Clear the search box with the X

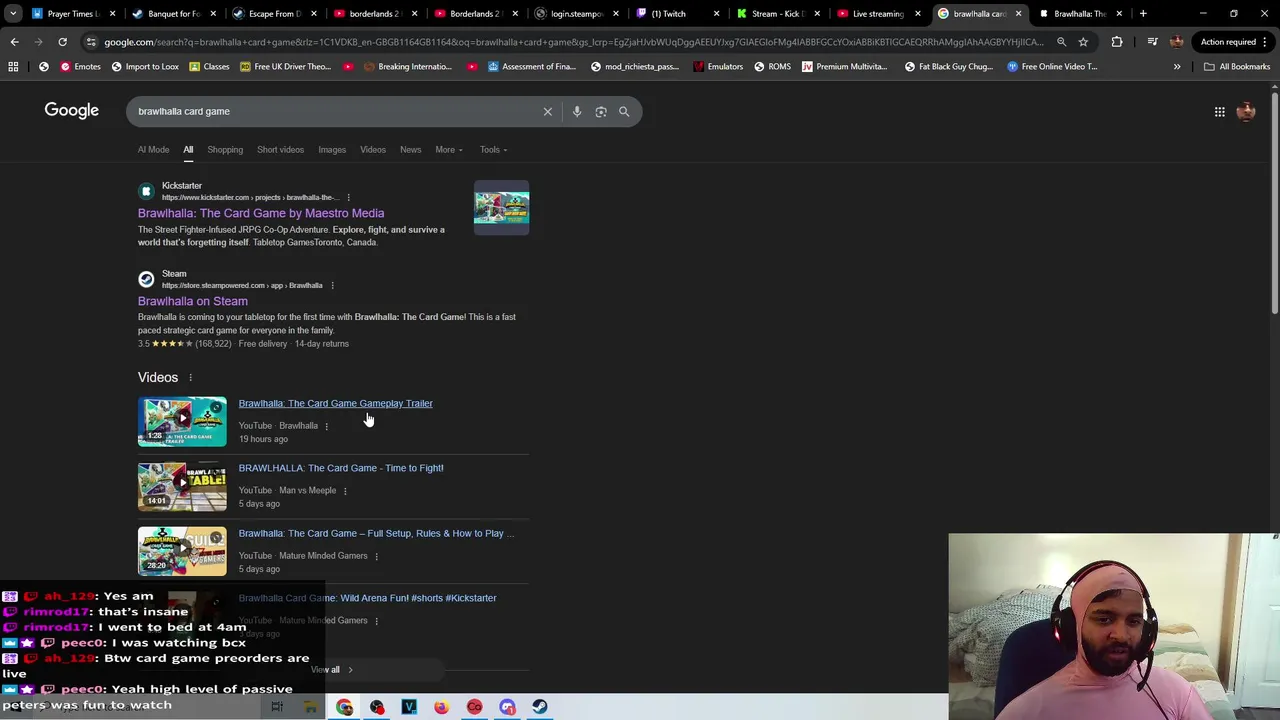pyautogui.click(x=547, y=111)
